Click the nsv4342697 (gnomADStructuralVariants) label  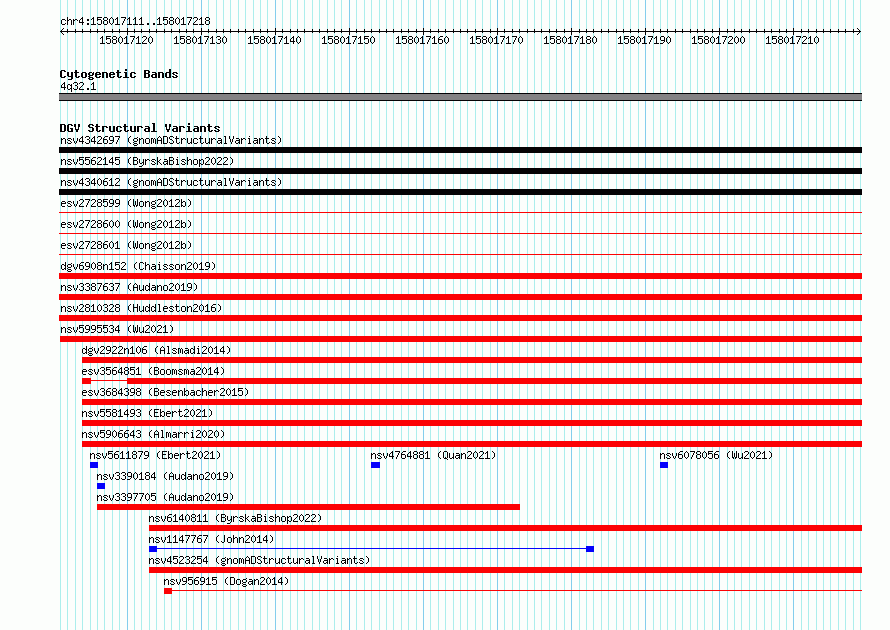(171, 140)
